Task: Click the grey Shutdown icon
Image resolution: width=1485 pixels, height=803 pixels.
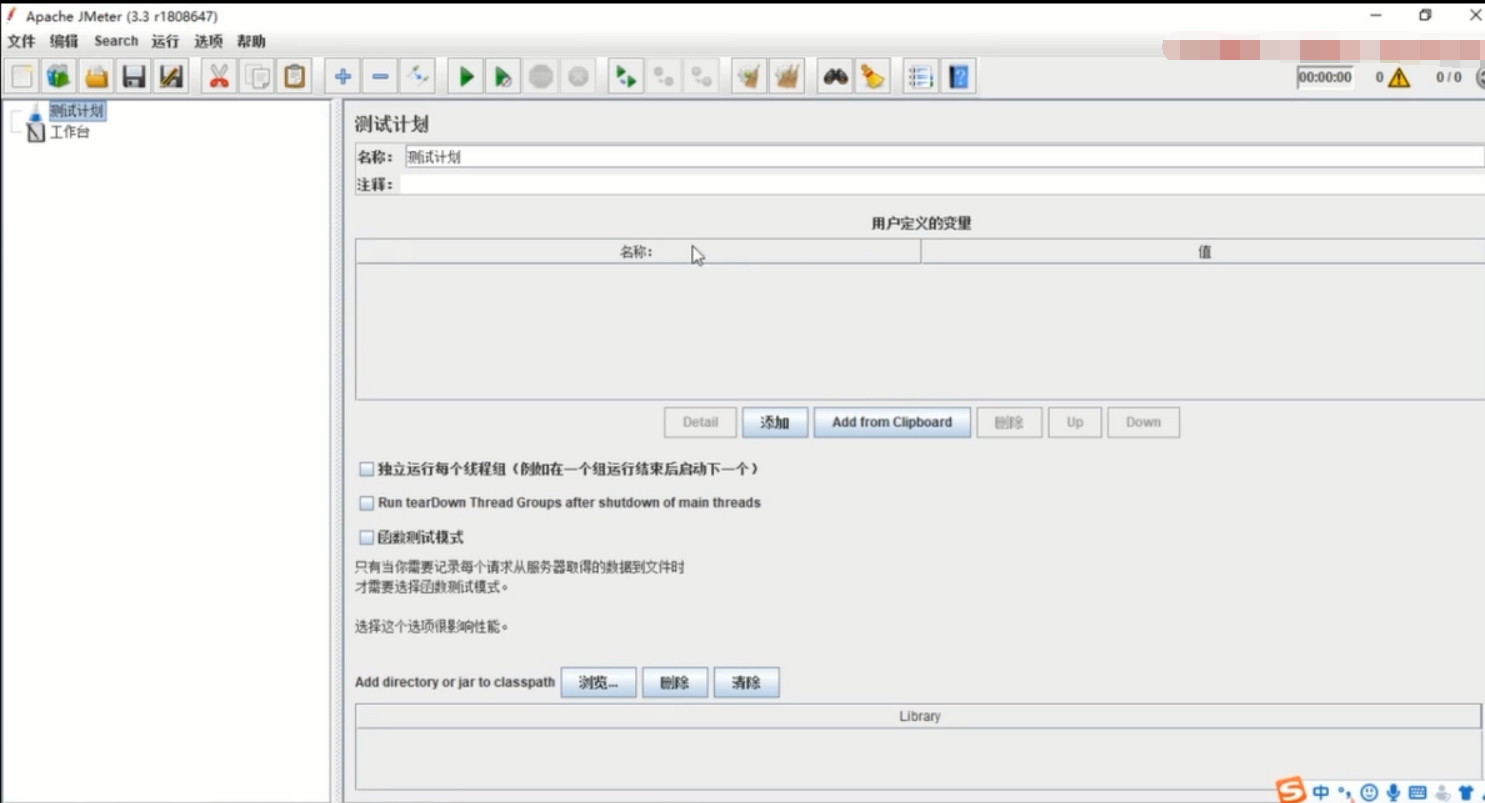Action: tap(578, 76)
